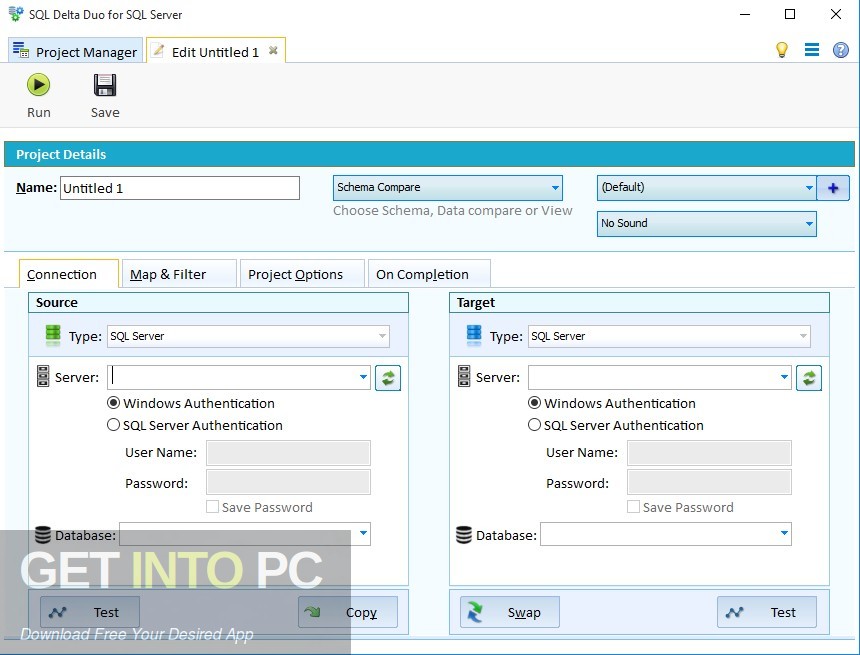Click the blue Target database type icon
Image resolution: width=860 pixels, height=655 pixels.
coord(474,335)
